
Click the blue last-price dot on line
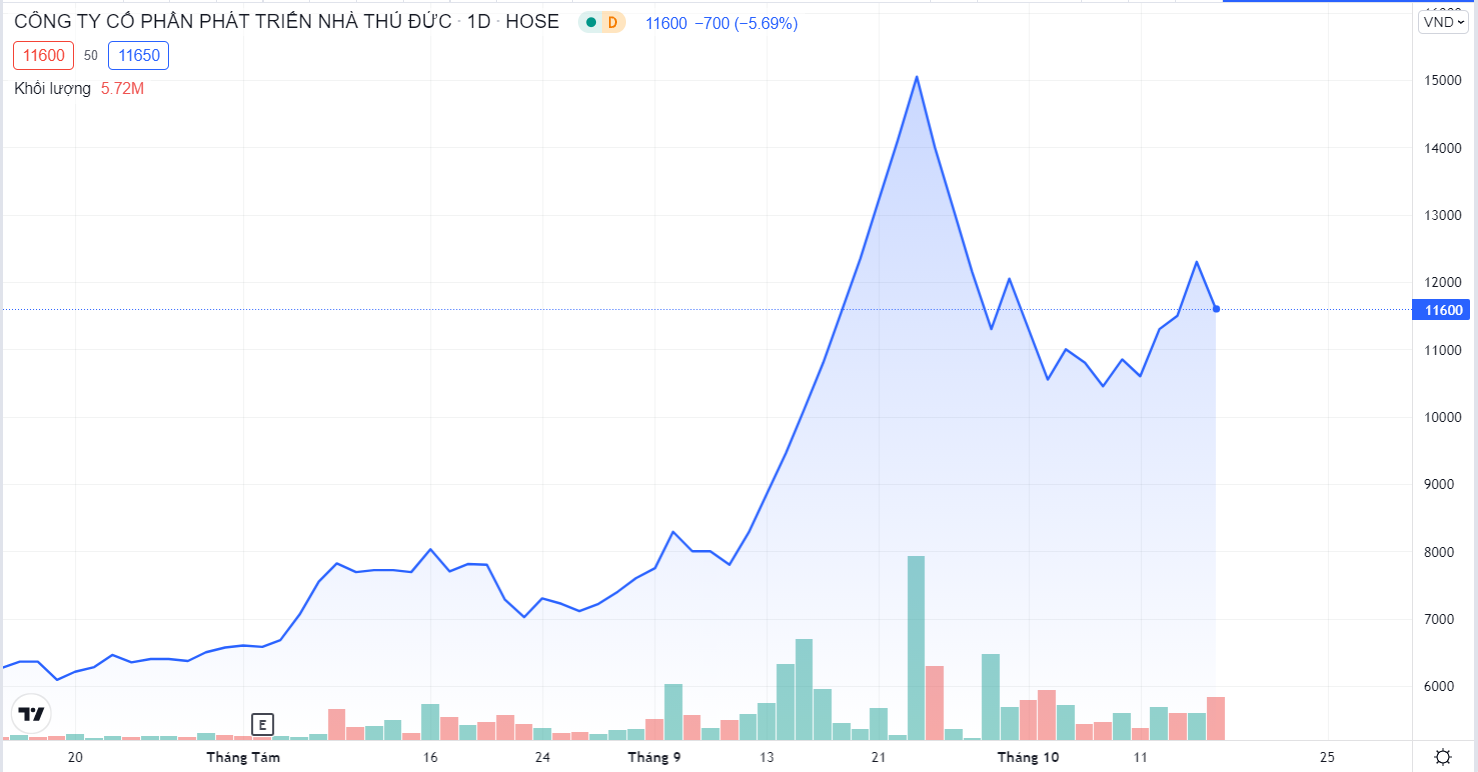point(1216,309)
